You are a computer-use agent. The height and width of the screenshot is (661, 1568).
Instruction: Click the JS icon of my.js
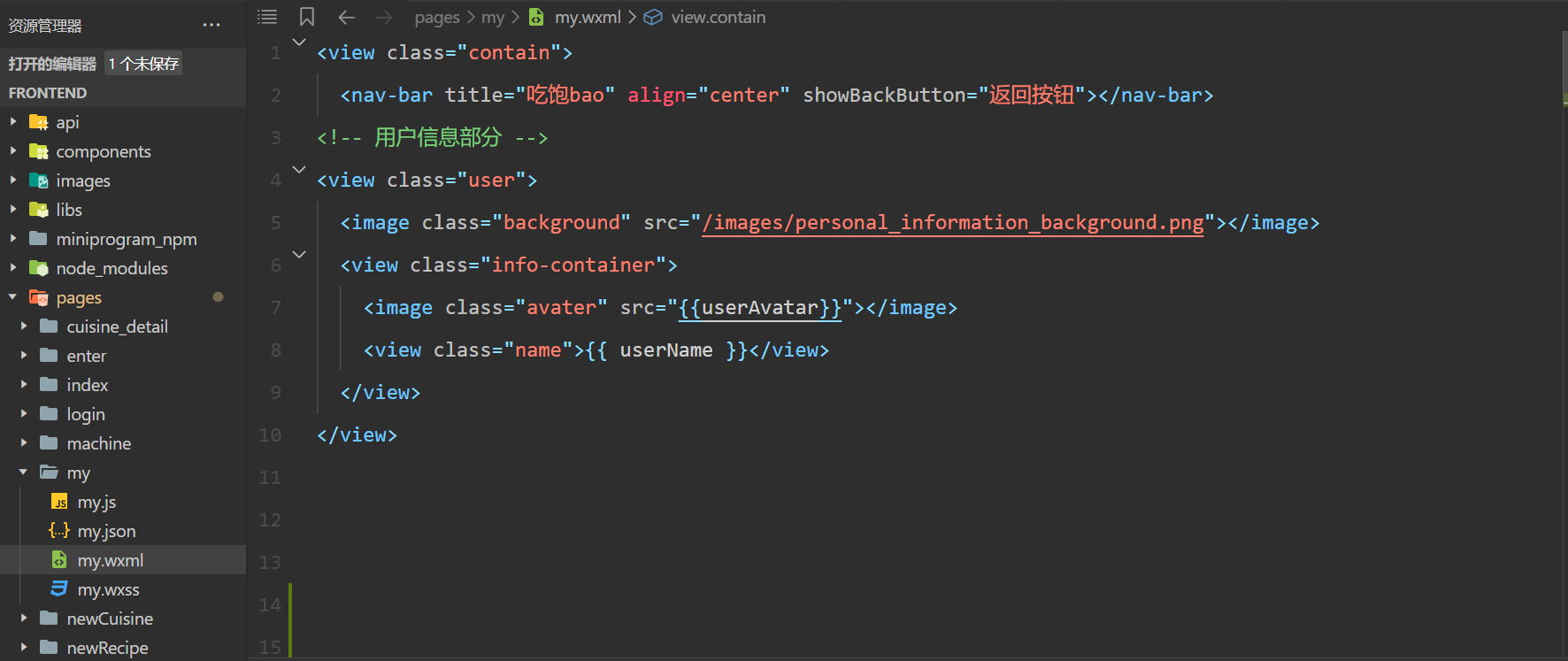pos(59,502)
